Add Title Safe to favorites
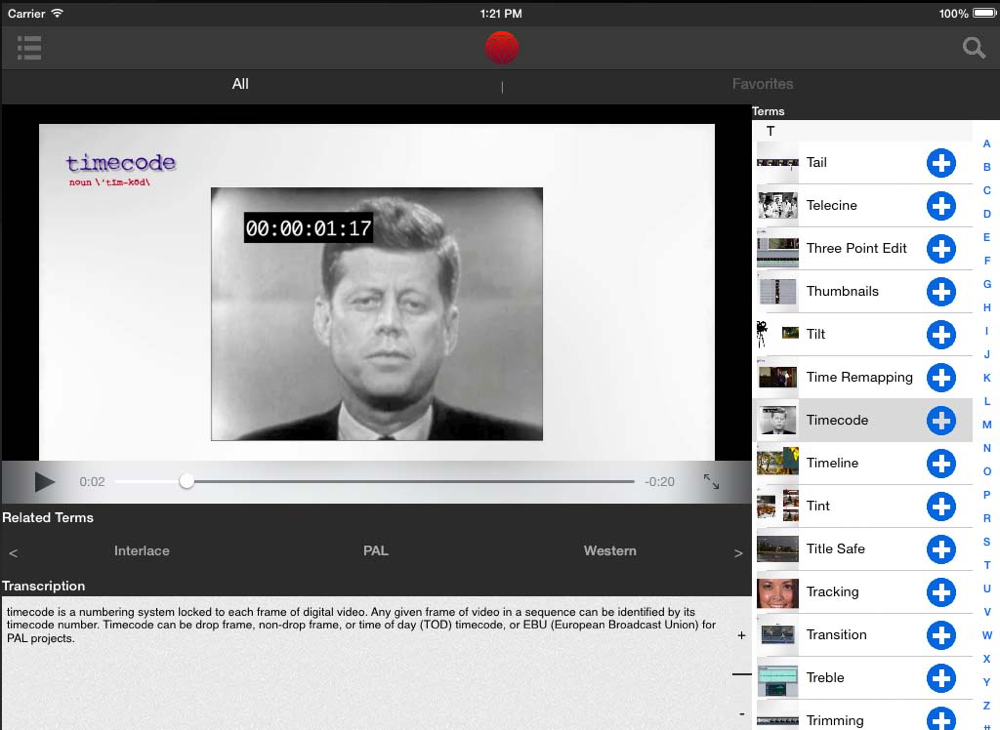 (941, 549)
